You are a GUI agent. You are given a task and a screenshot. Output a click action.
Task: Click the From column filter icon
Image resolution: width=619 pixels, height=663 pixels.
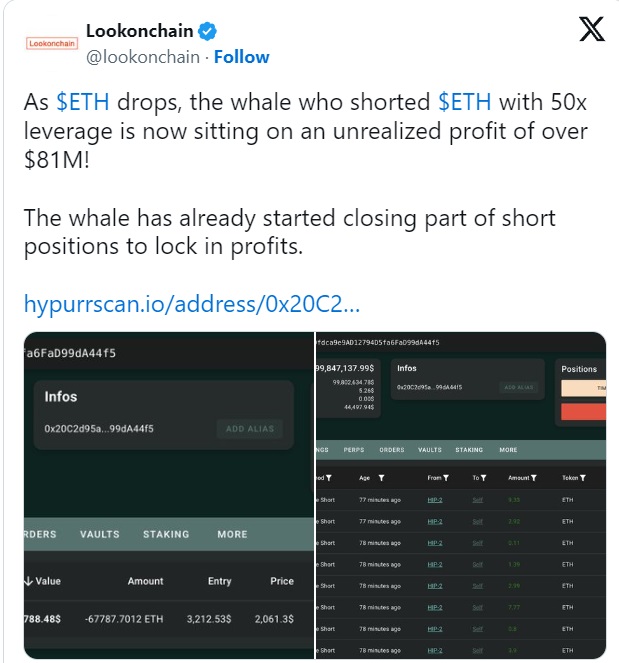446,478
